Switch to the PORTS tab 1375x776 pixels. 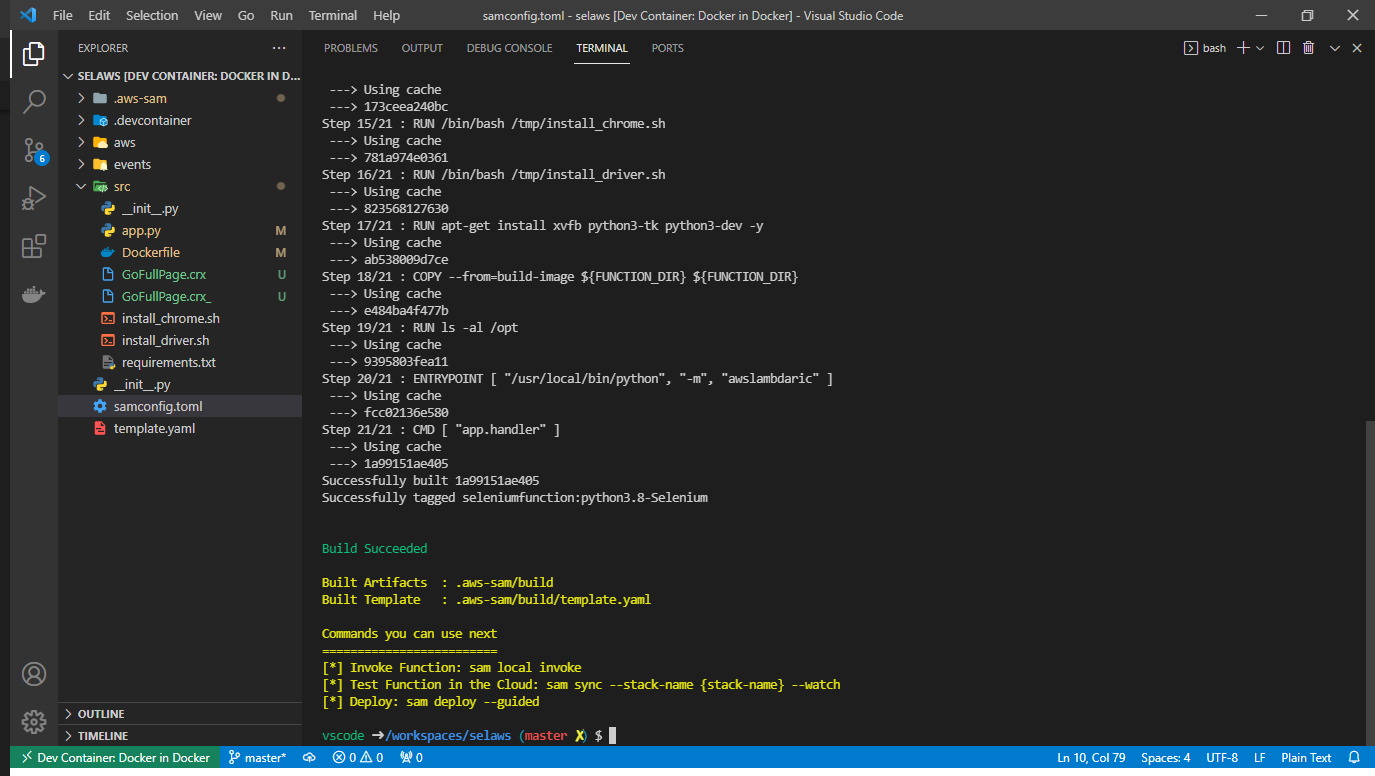click(667, 47)
